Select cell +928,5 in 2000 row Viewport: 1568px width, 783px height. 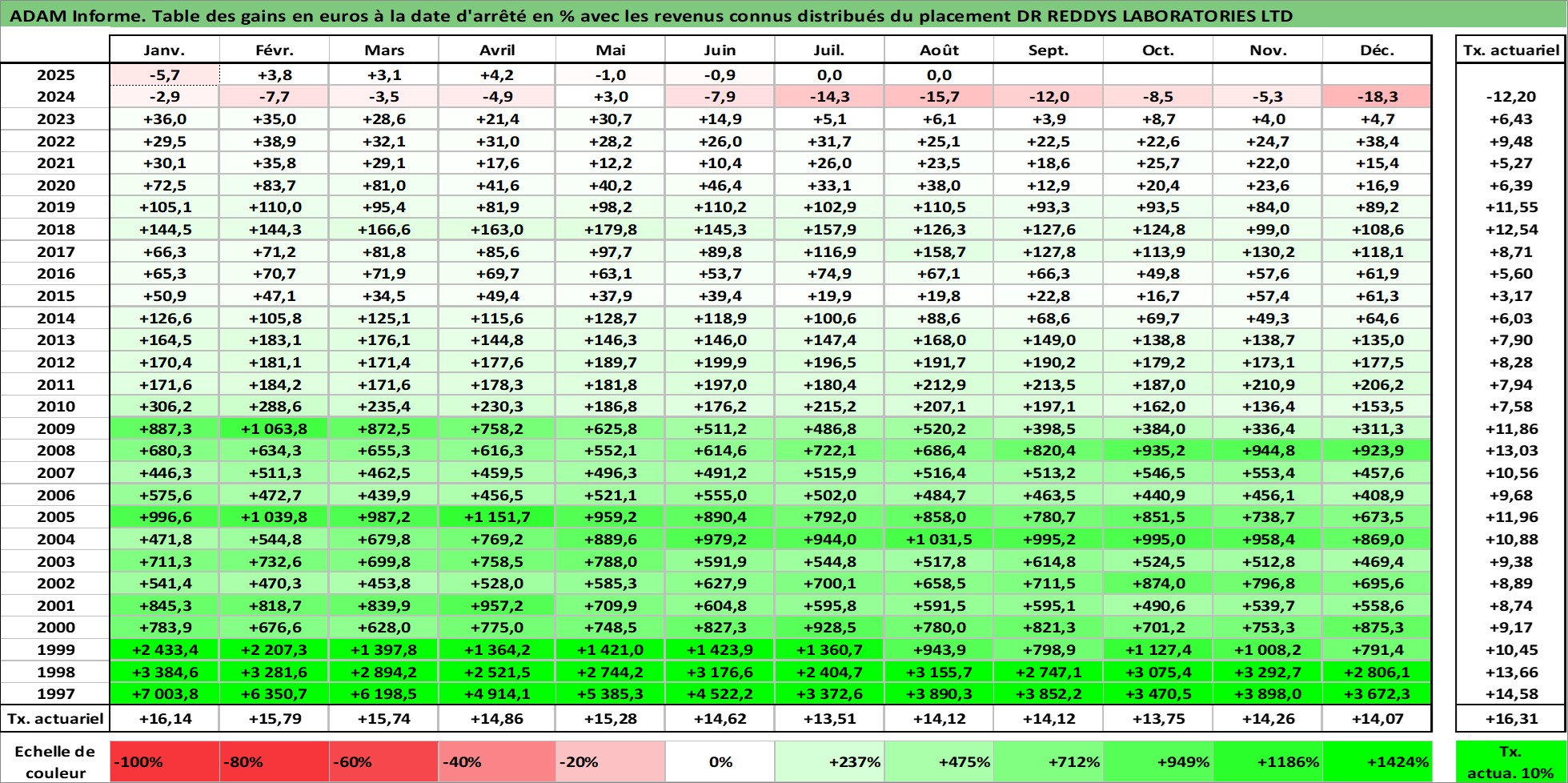point(829,628)
